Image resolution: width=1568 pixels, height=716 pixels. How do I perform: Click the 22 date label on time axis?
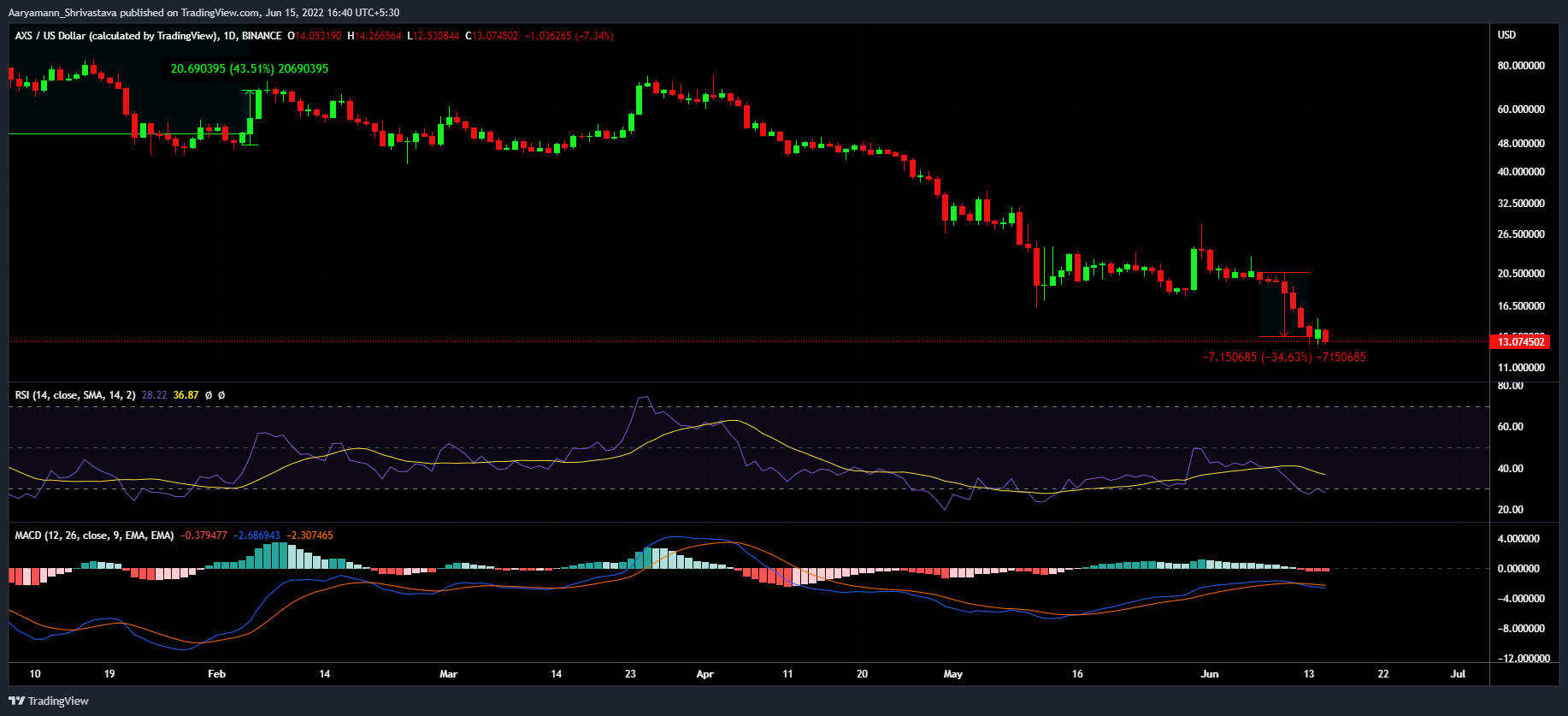pos(1383,674)
